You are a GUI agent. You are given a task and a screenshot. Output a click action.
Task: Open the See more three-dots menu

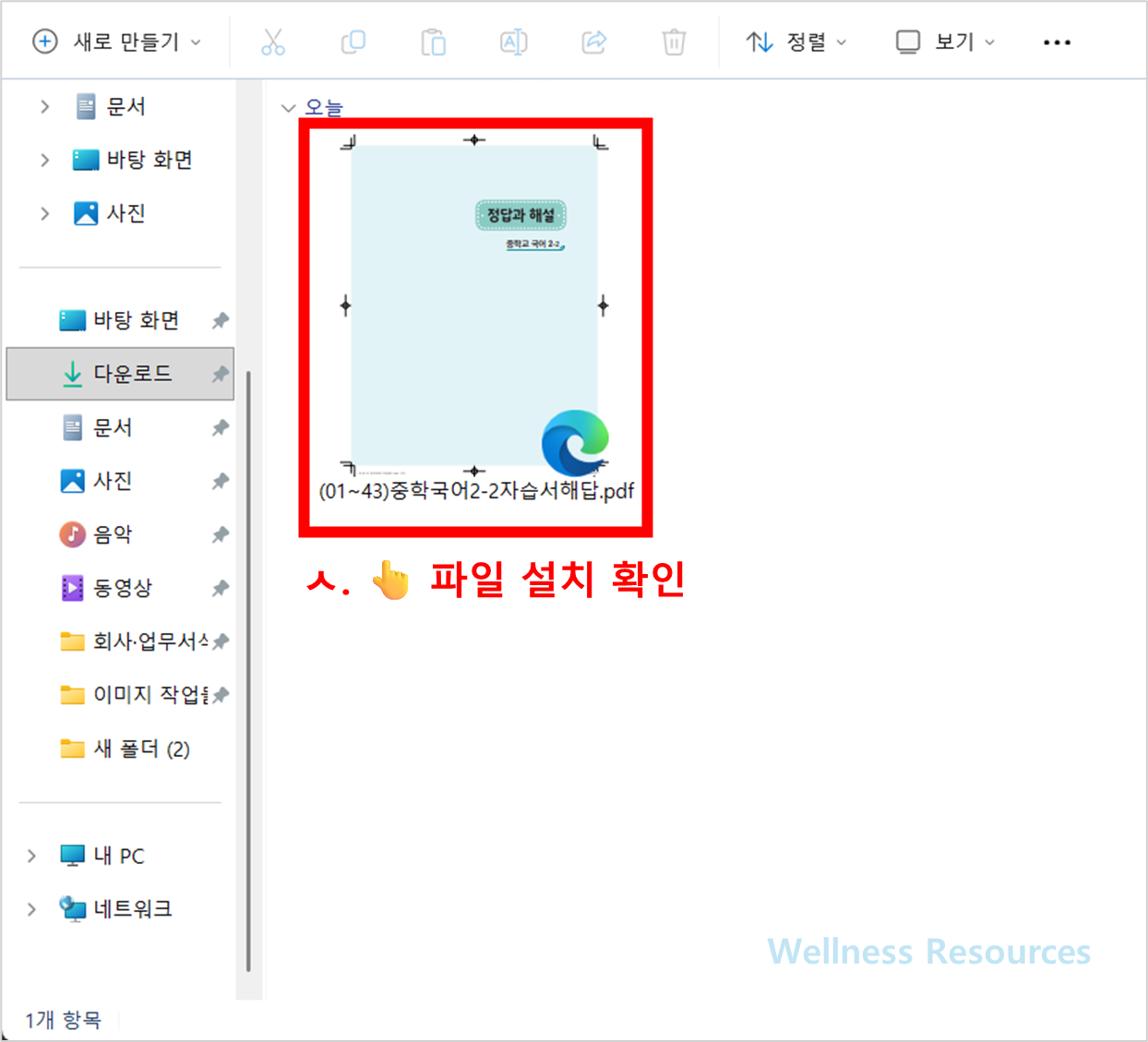pyautogui.click(x=1057, y=42)
